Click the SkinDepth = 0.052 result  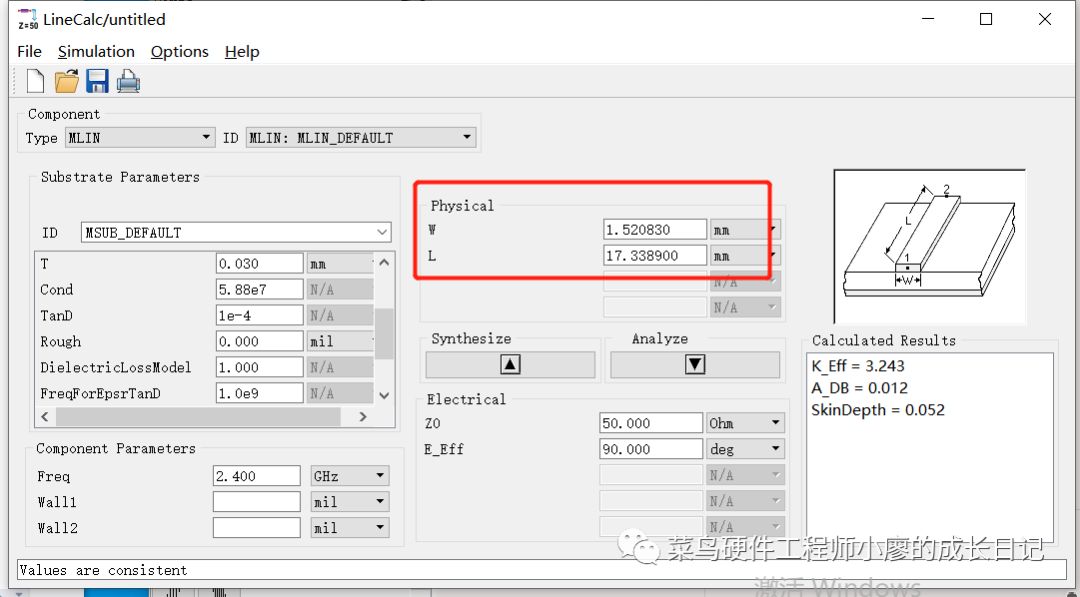[x=878, y=410]
